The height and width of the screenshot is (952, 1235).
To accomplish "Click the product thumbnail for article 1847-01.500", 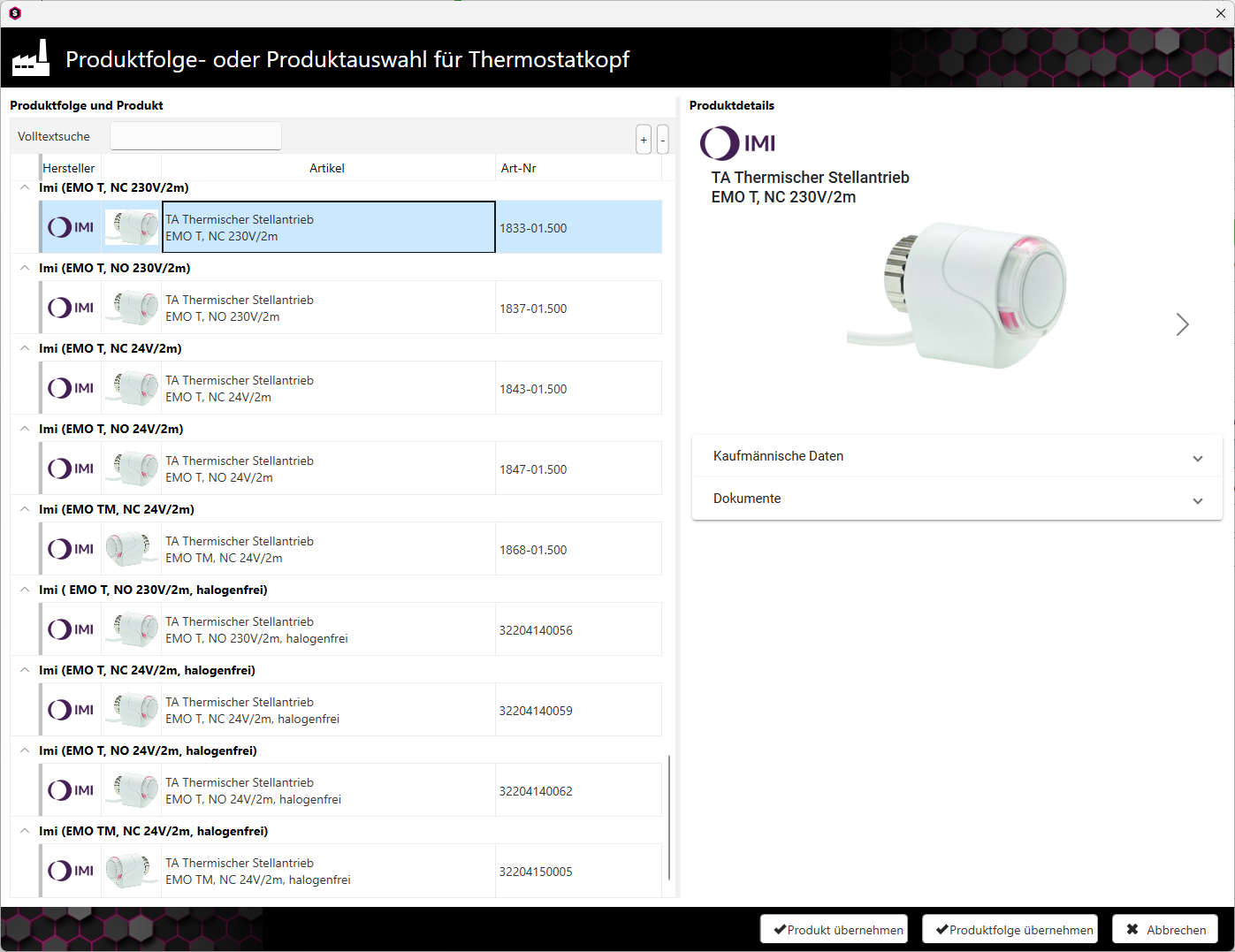I will point(132,468).
